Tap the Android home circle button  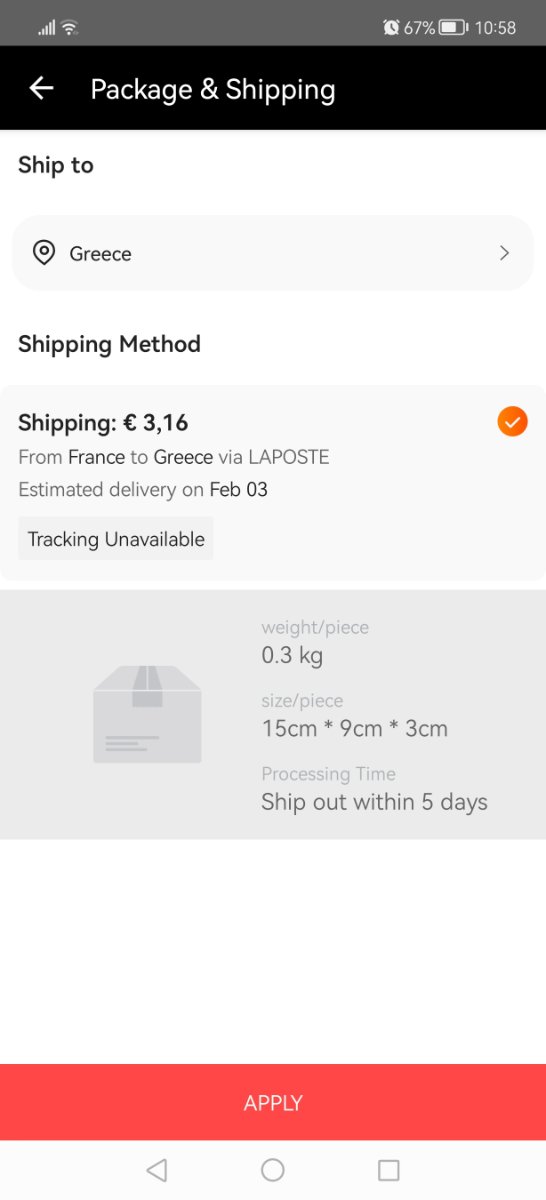tap(273, 1170)
